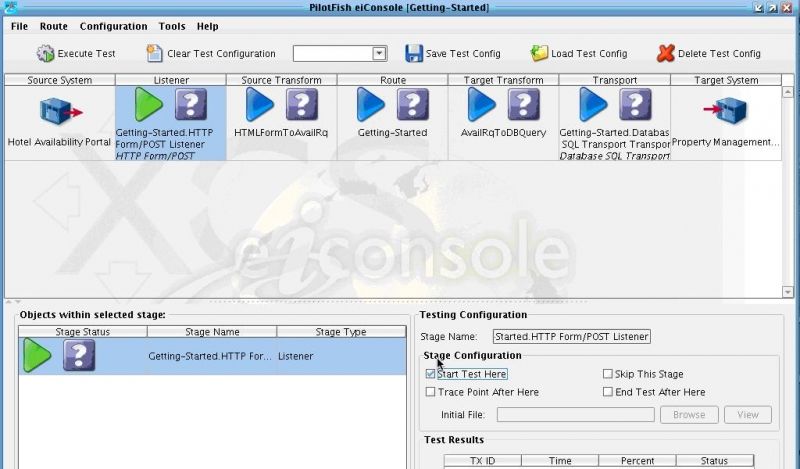Click the Stage Status column header
The height and width of the screenshot is (469, 800).
[x=83, y=332]
